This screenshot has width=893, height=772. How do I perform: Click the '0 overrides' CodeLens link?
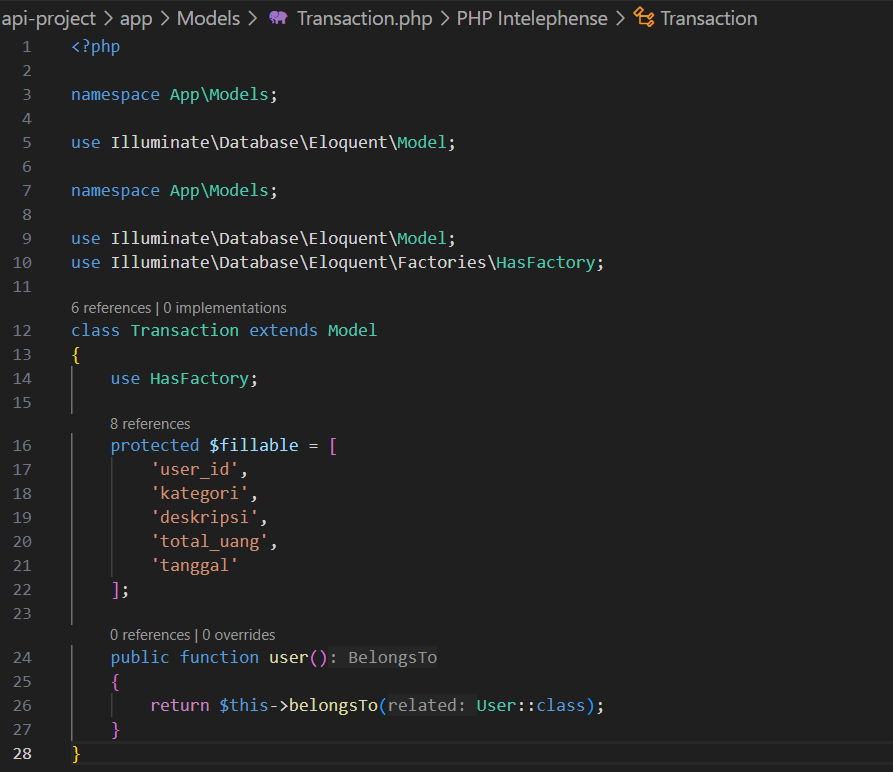tap(238, 635)
